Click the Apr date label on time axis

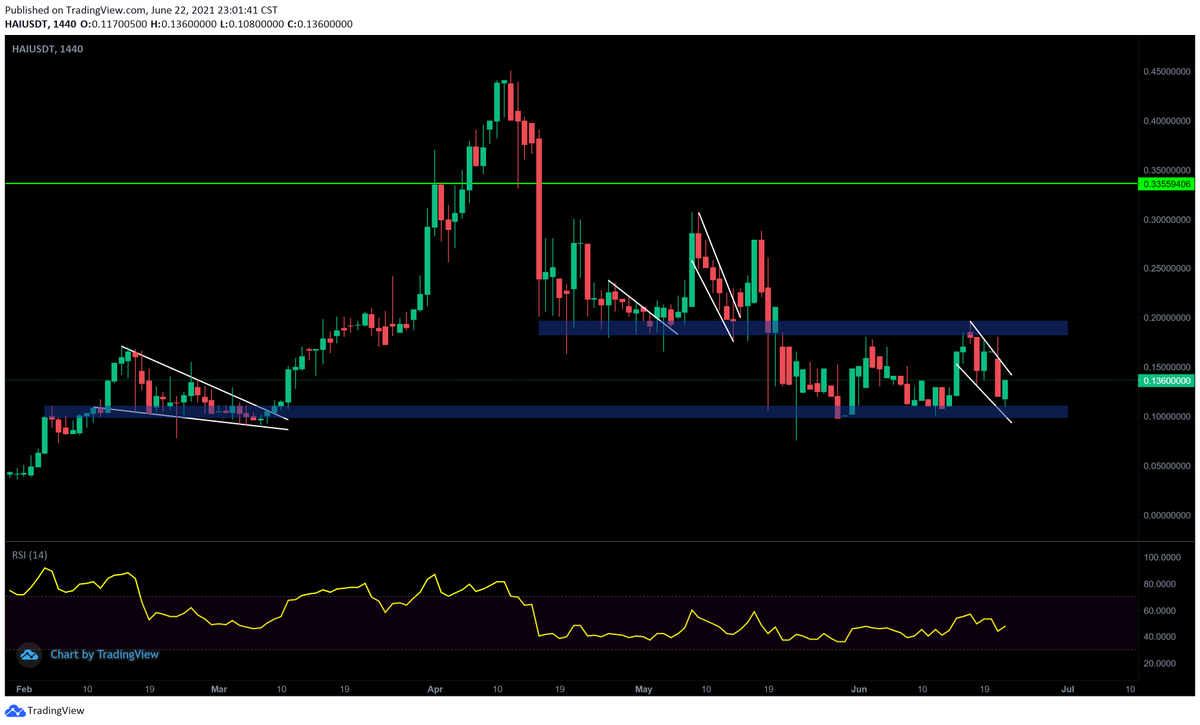coord(434,689)
